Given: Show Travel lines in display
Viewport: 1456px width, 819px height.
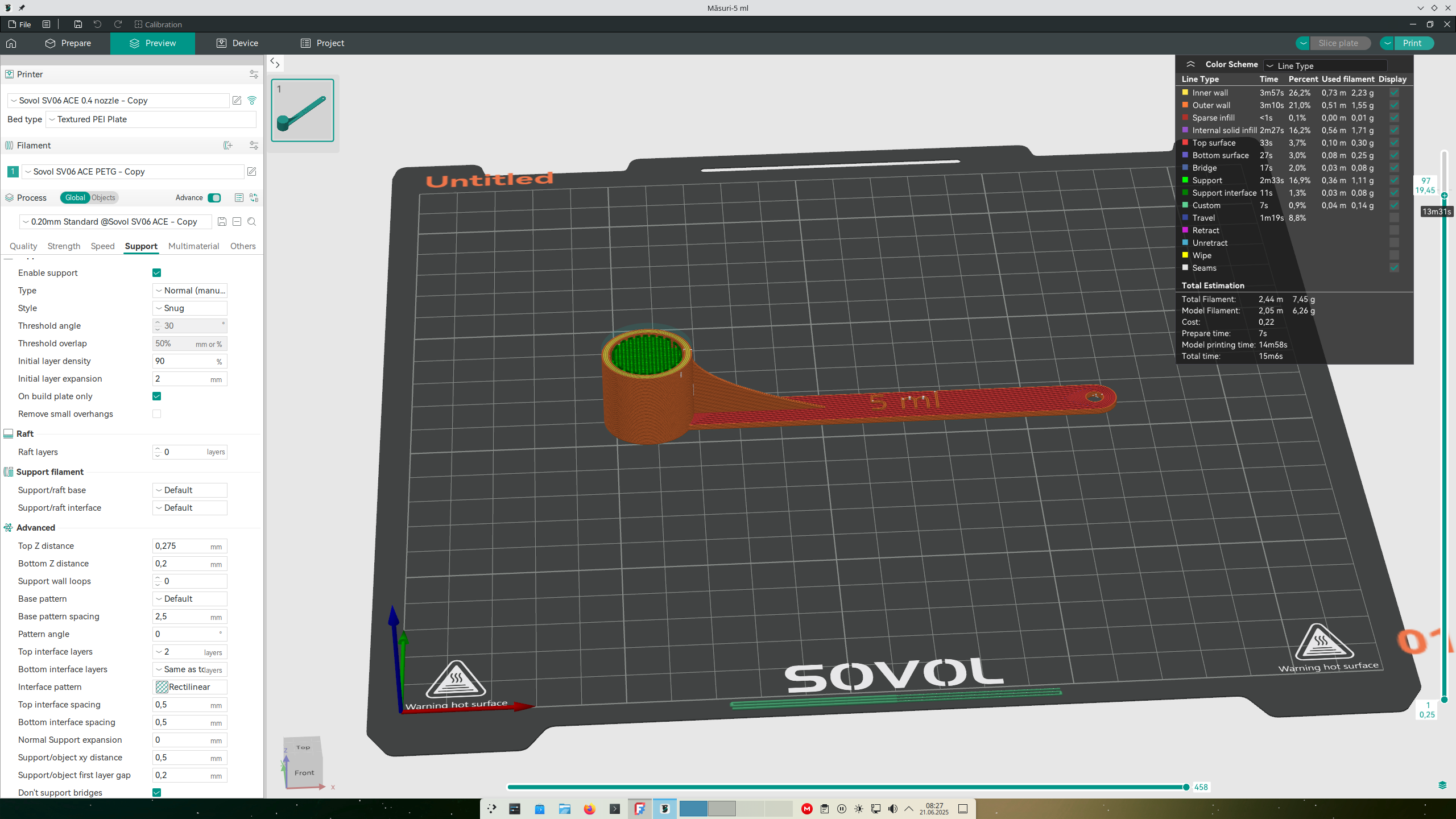Looking at the screenshot, I should pyautogui.click(x=1394, y=218).
